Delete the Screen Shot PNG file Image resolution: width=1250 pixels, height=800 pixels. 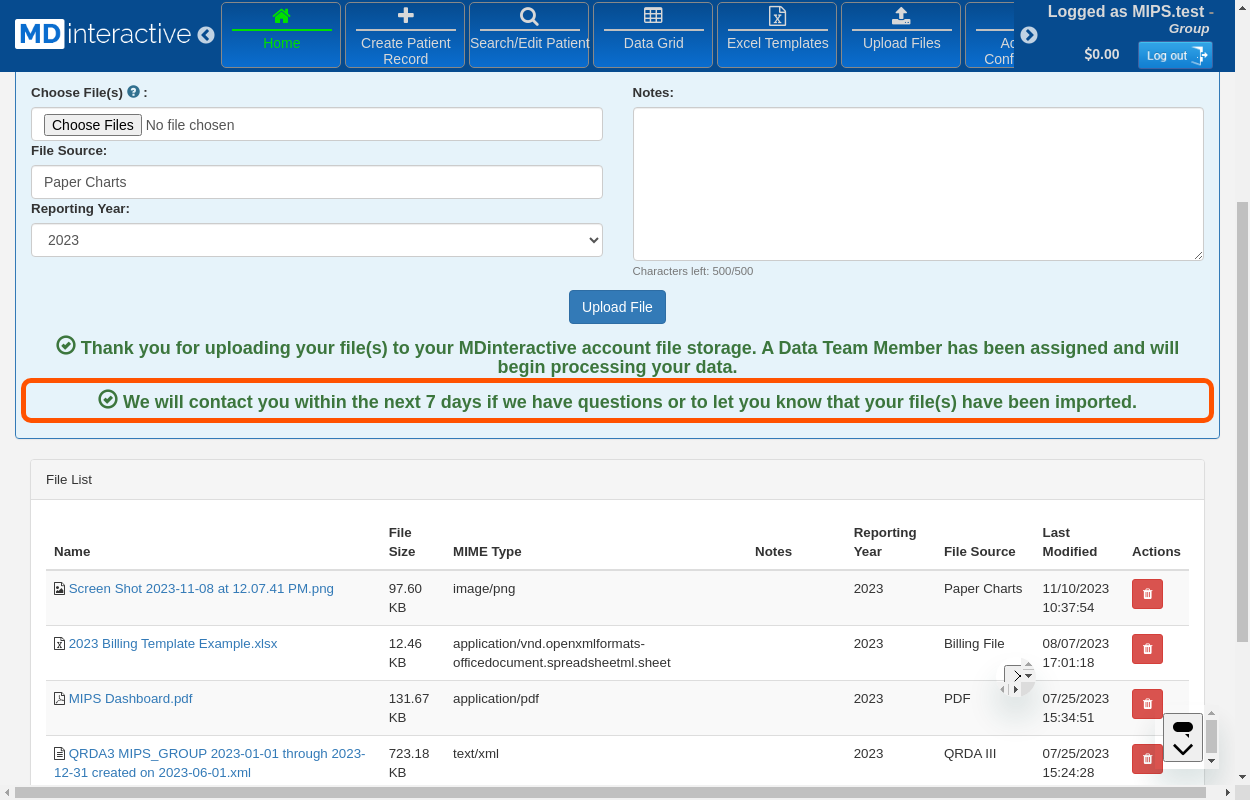pyautogui.click(x=1147, y=594)
